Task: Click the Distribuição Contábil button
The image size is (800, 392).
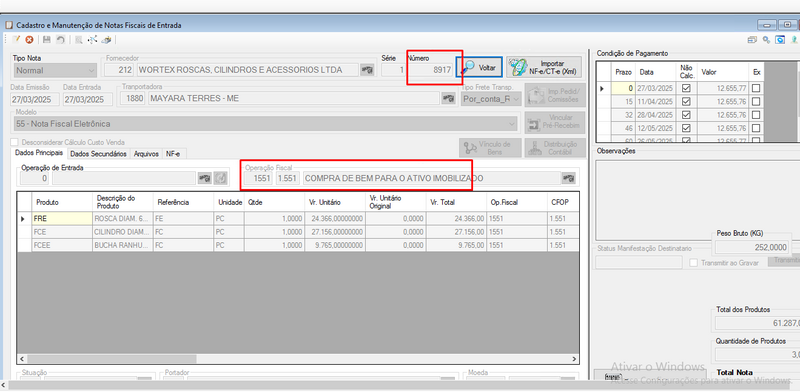Action: coord(555,148)
